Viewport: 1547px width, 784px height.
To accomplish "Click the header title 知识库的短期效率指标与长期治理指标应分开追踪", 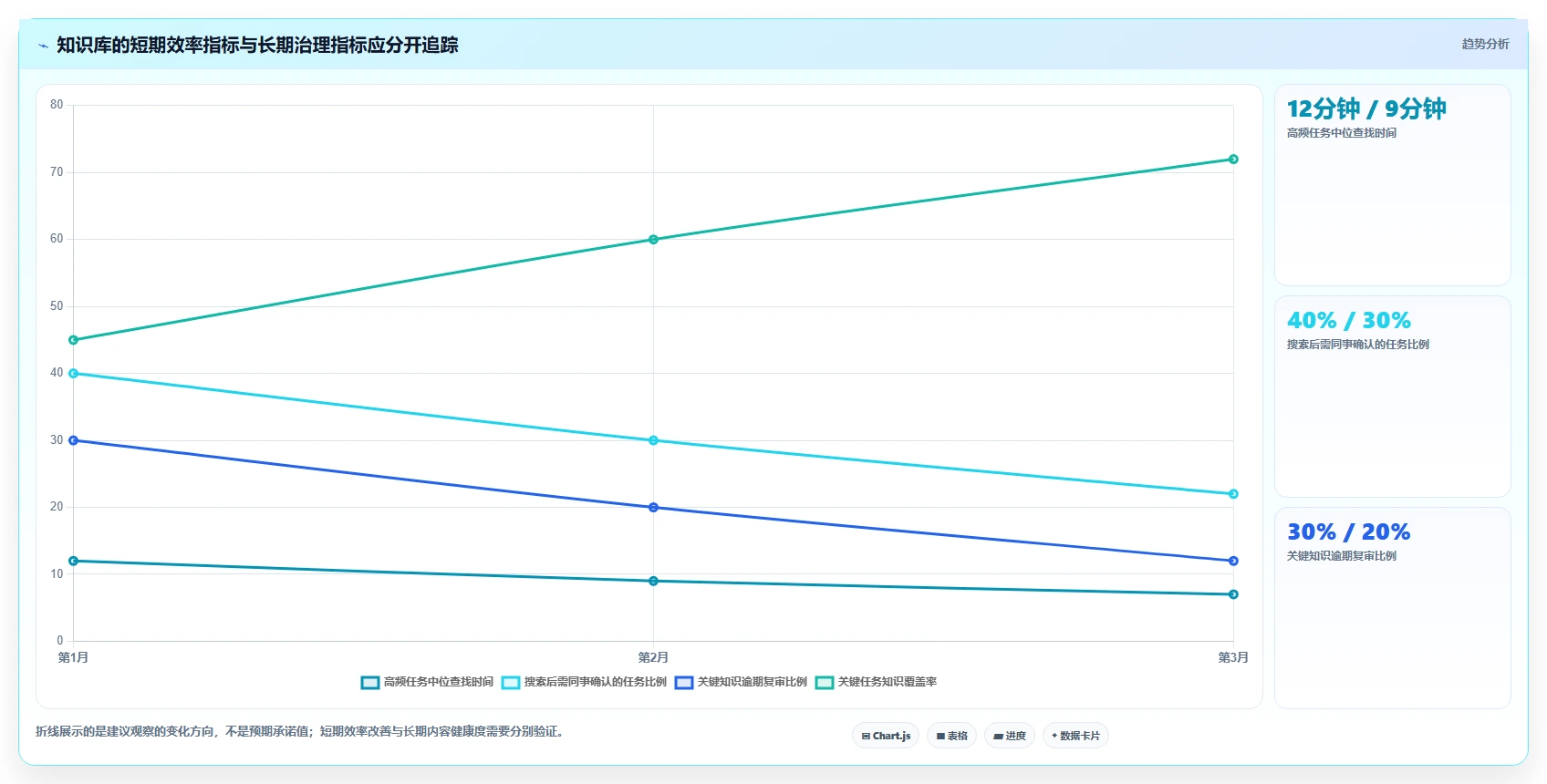I will (257, 45).
